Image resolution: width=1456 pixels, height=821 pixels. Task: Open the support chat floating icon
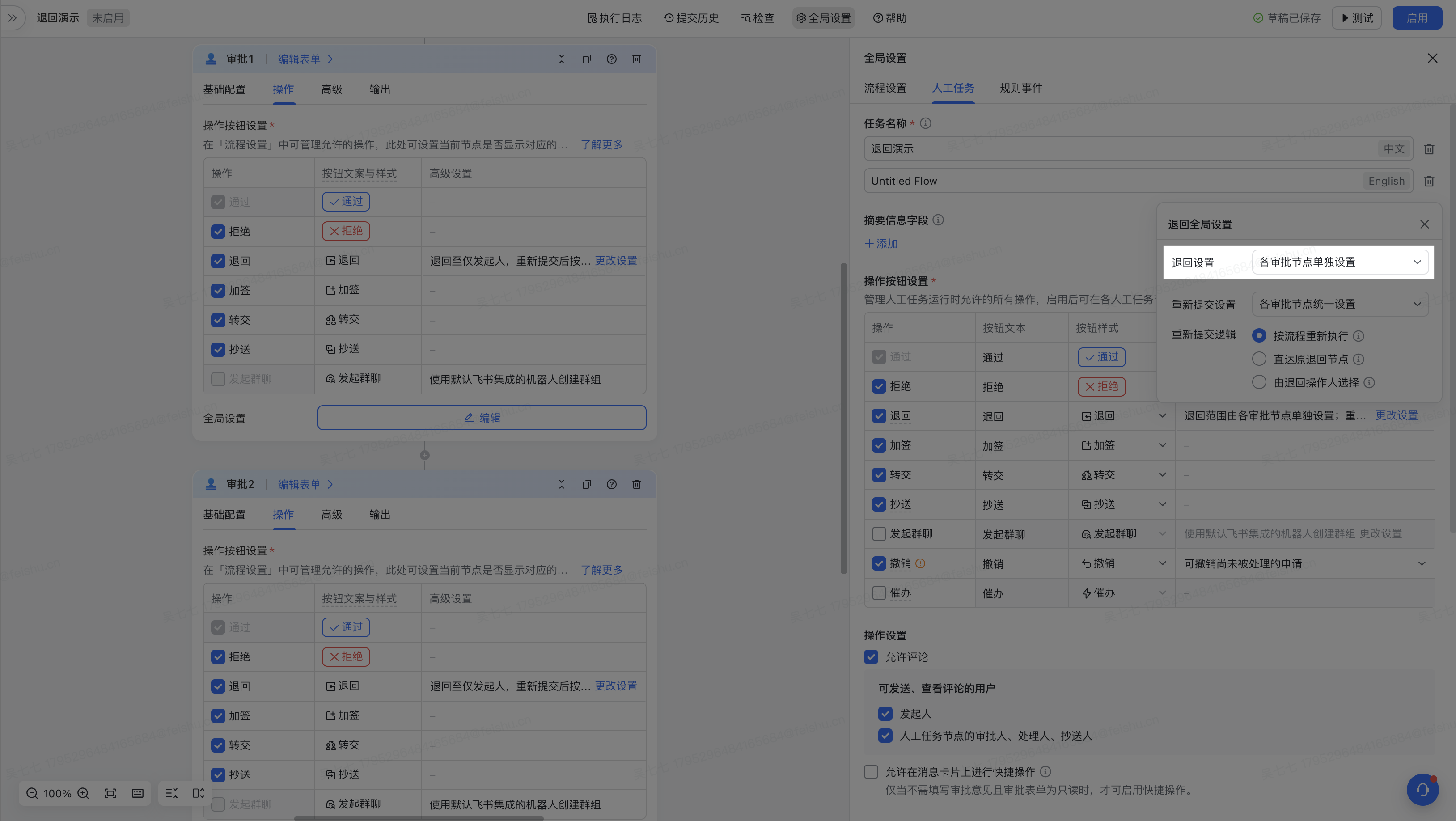point(1422,789)
